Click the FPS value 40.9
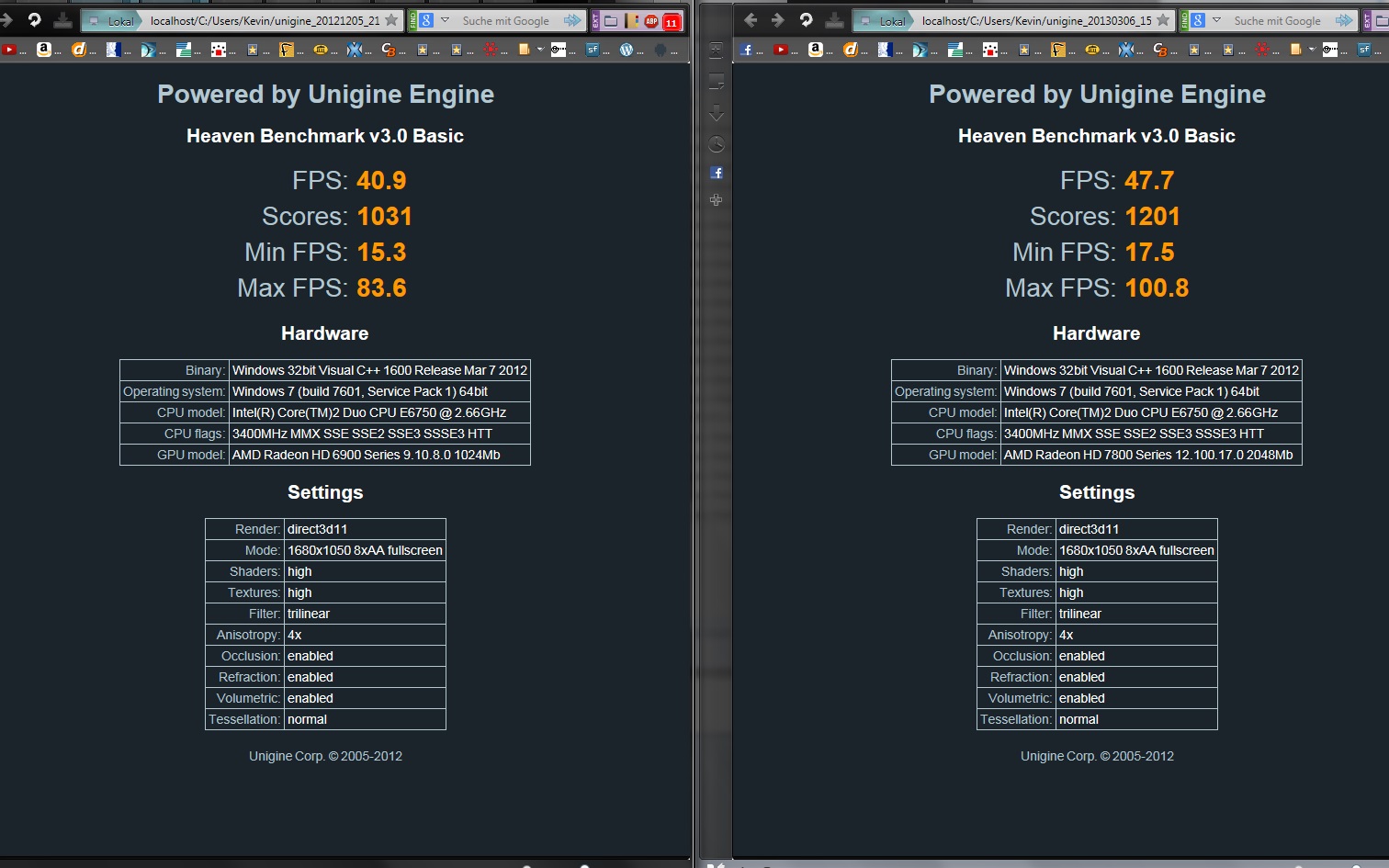The width and height of the screenshot is (1389, 868). pos(381,180)
